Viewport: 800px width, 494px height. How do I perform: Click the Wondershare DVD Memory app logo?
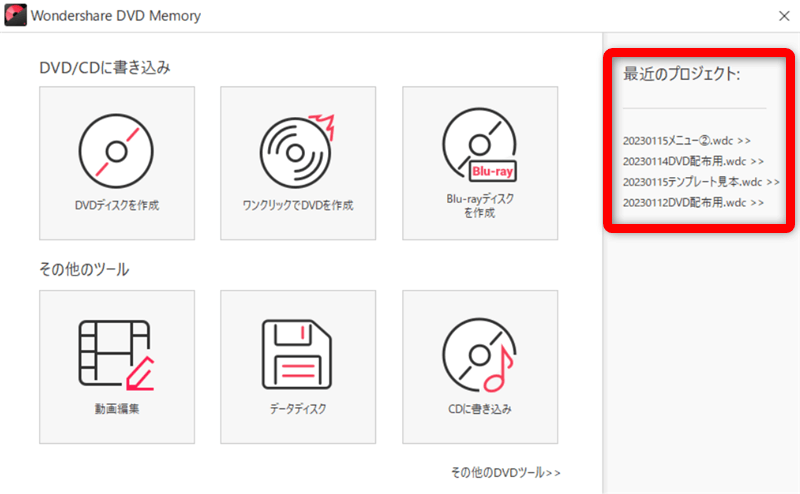(15, 15)
